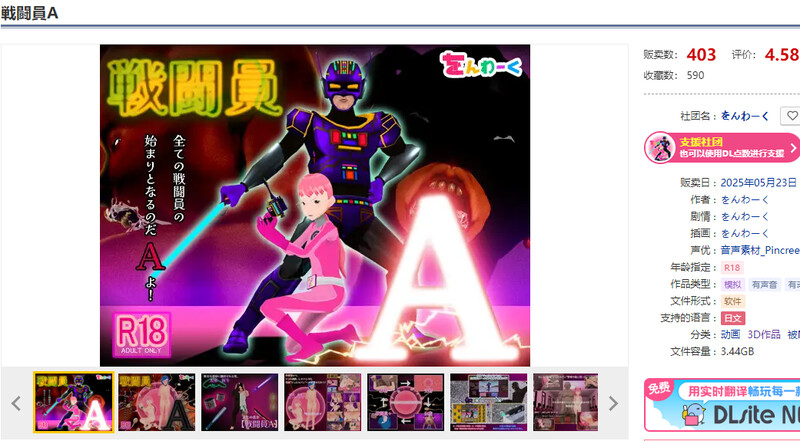800x441 pixels.
Task: Open the 3D作品 genre link
Action: tap(764, 334)
